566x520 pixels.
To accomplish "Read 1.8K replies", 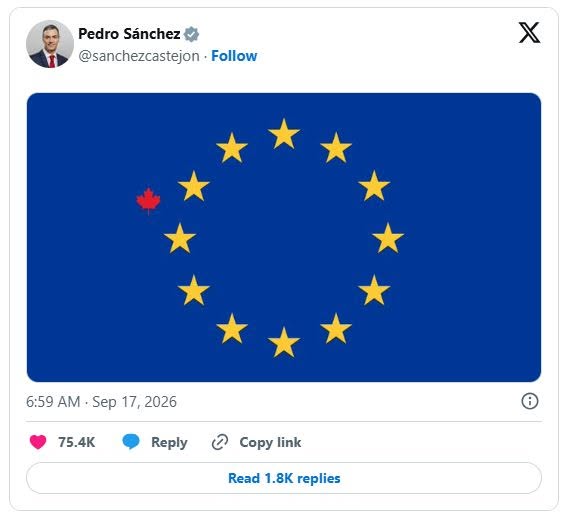I will (x=284, y=478).
